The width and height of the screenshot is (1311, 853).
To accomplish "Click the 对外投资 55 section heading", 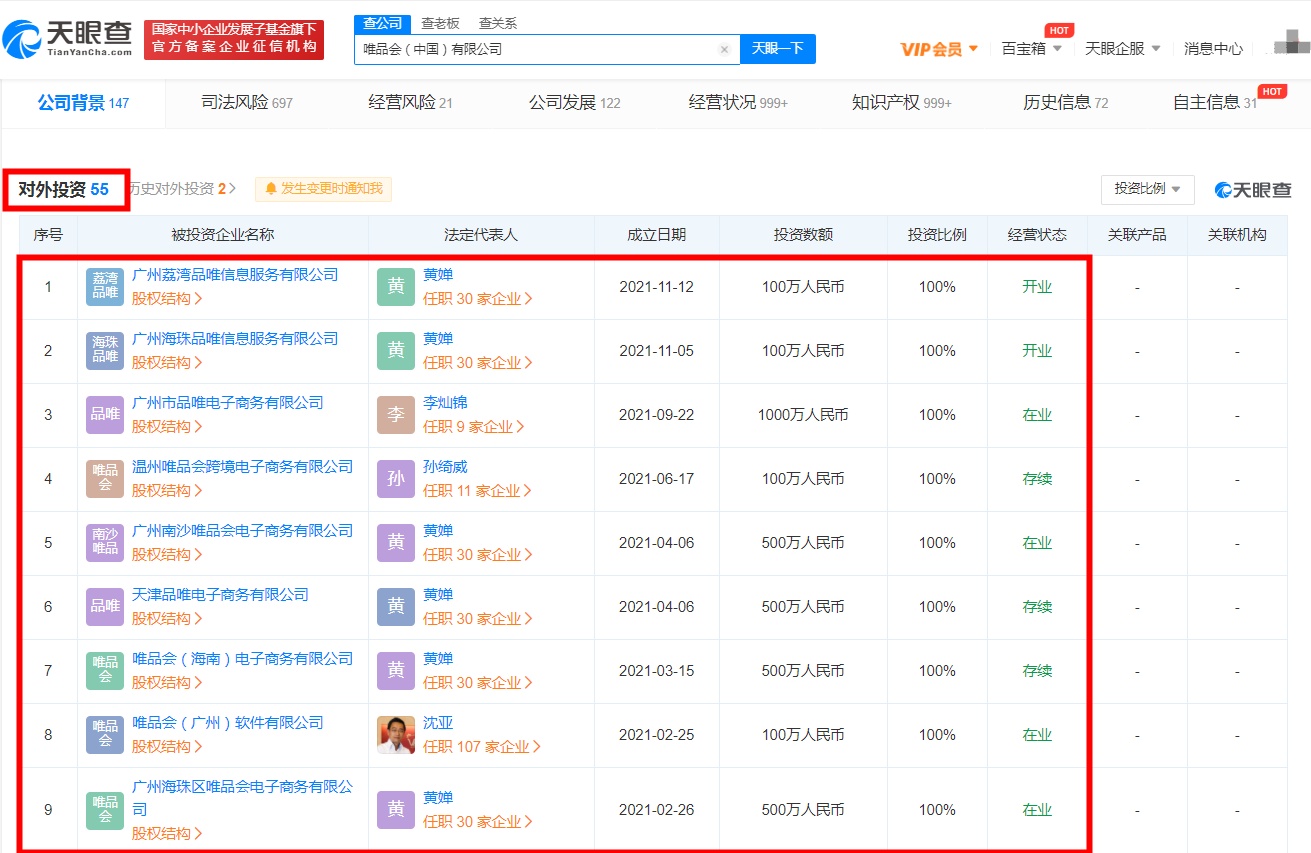I will tap(64, 189).
